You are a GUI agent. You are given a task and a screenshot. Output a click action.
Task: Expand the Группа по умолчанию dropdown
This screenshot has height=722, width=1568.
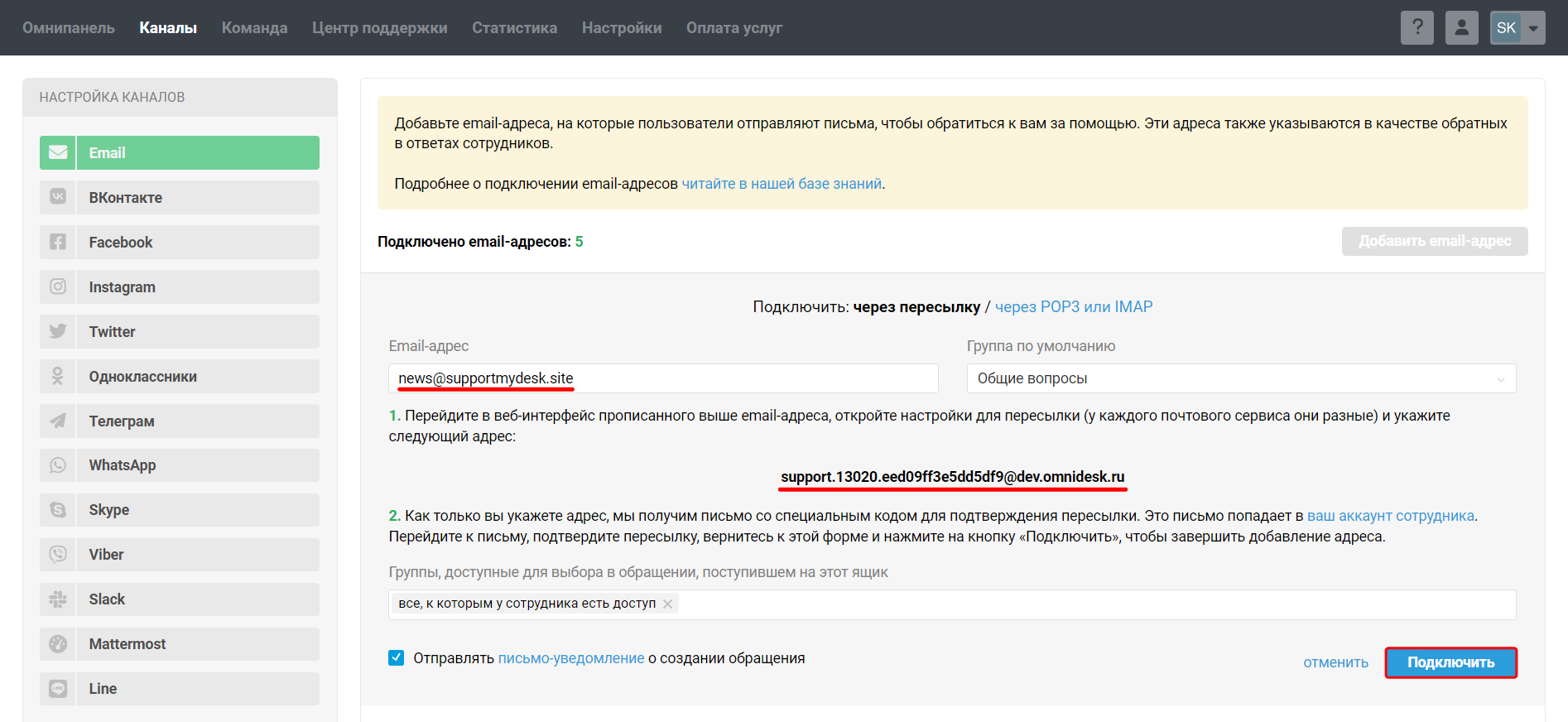[x=1240, y=378]
